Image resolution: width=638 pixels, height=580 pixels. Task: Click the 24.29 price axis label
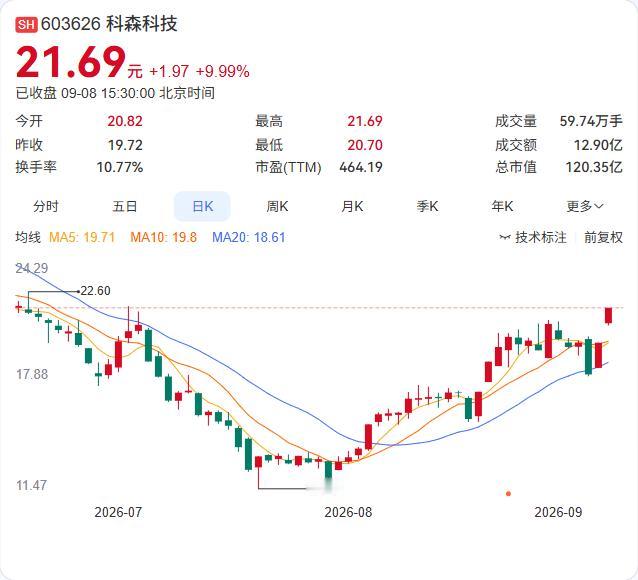(32, 268)
